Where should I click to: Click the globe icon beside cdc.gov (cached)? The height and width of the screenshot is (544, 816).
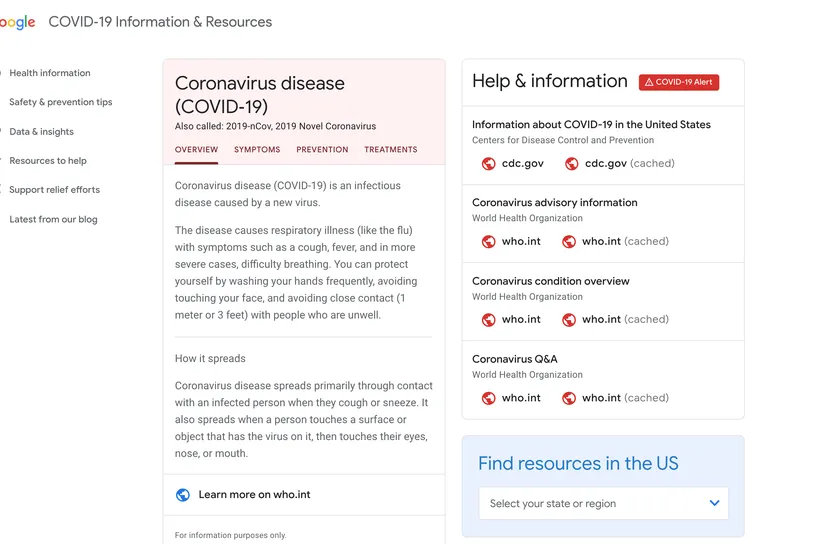[571, 163]
